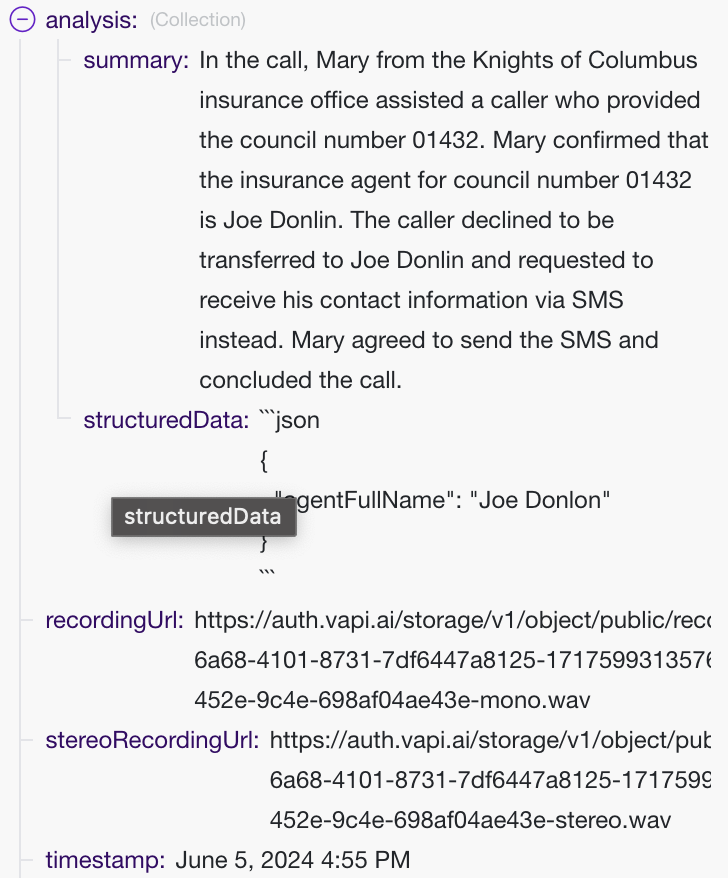Click the "analysis:" key label
The width and height of the screenshot is (728, 878).
coord(92,20)
